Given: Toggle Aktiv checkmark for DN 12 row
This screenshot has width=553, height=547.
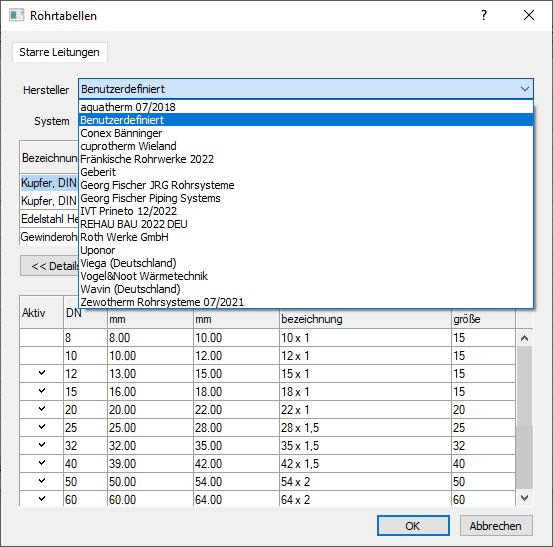Looking at the screenshot, I should tap(42, 373).
